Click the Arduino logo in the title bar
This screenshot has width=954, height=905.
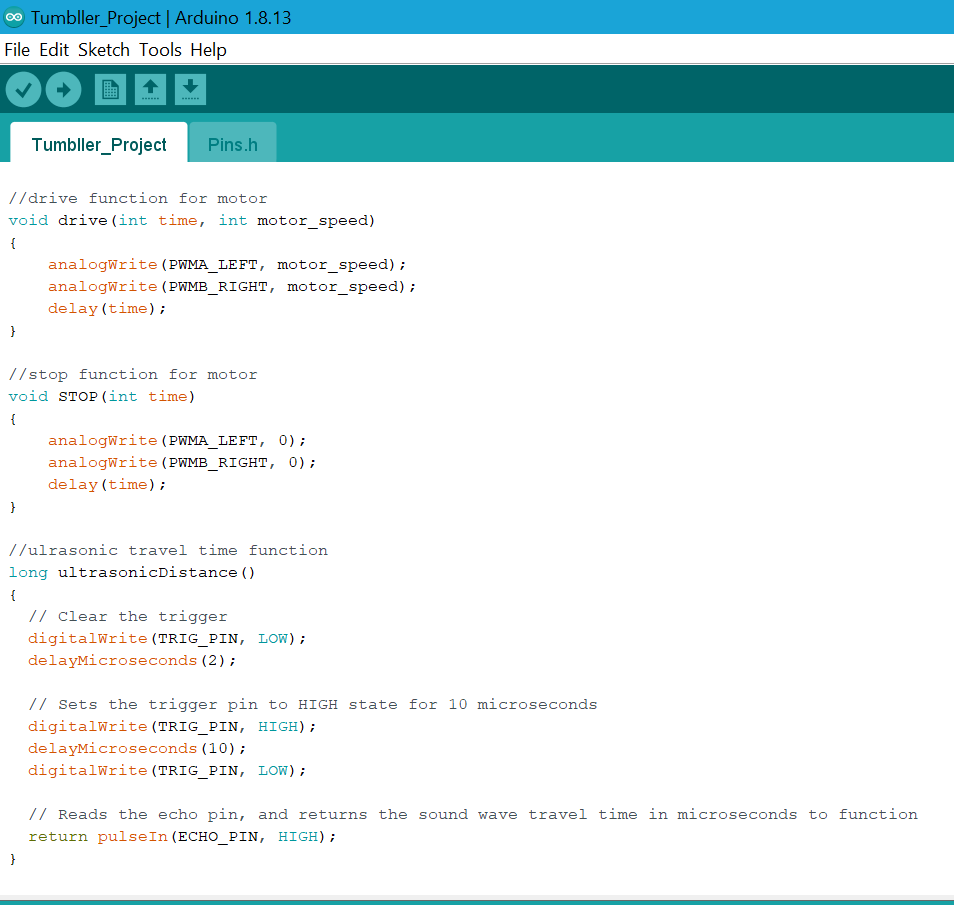[x=13, y=17]
